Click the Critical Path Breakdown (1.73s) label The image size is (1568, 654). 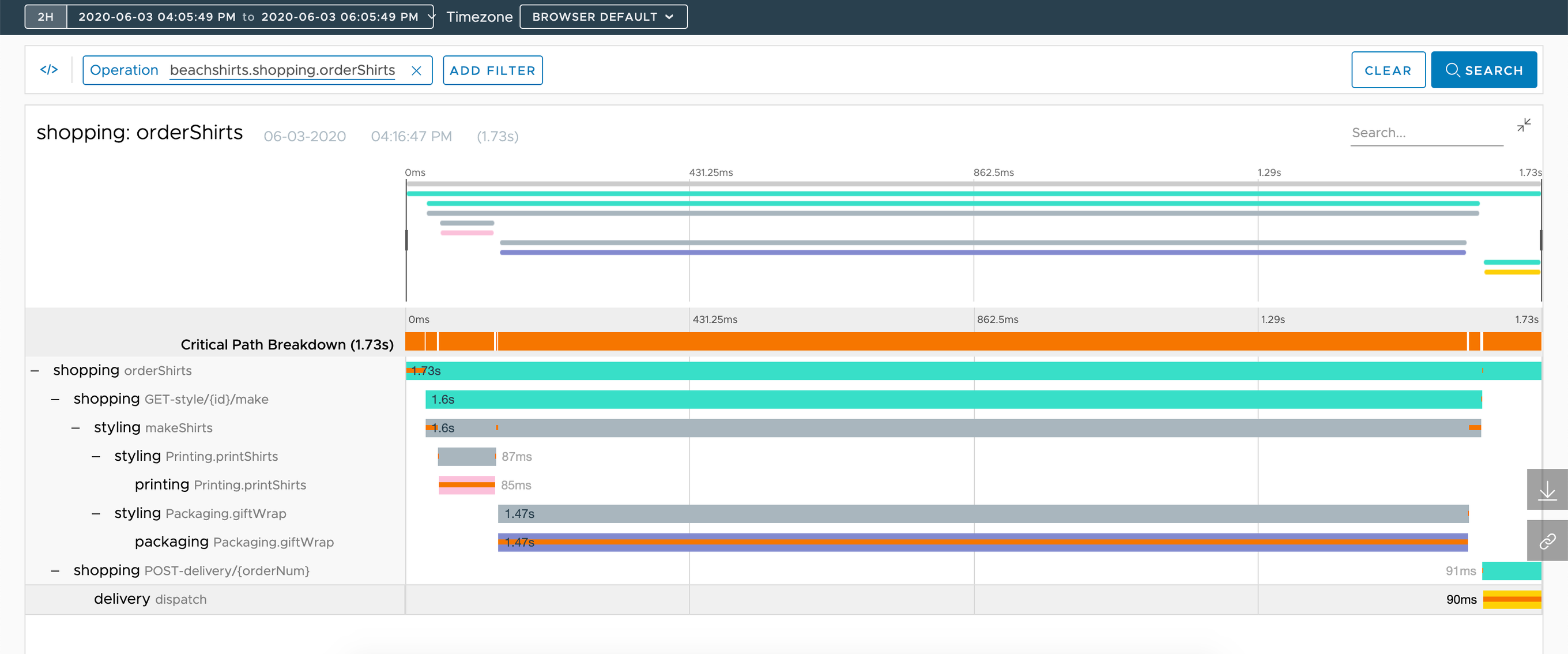click(287, 344)
